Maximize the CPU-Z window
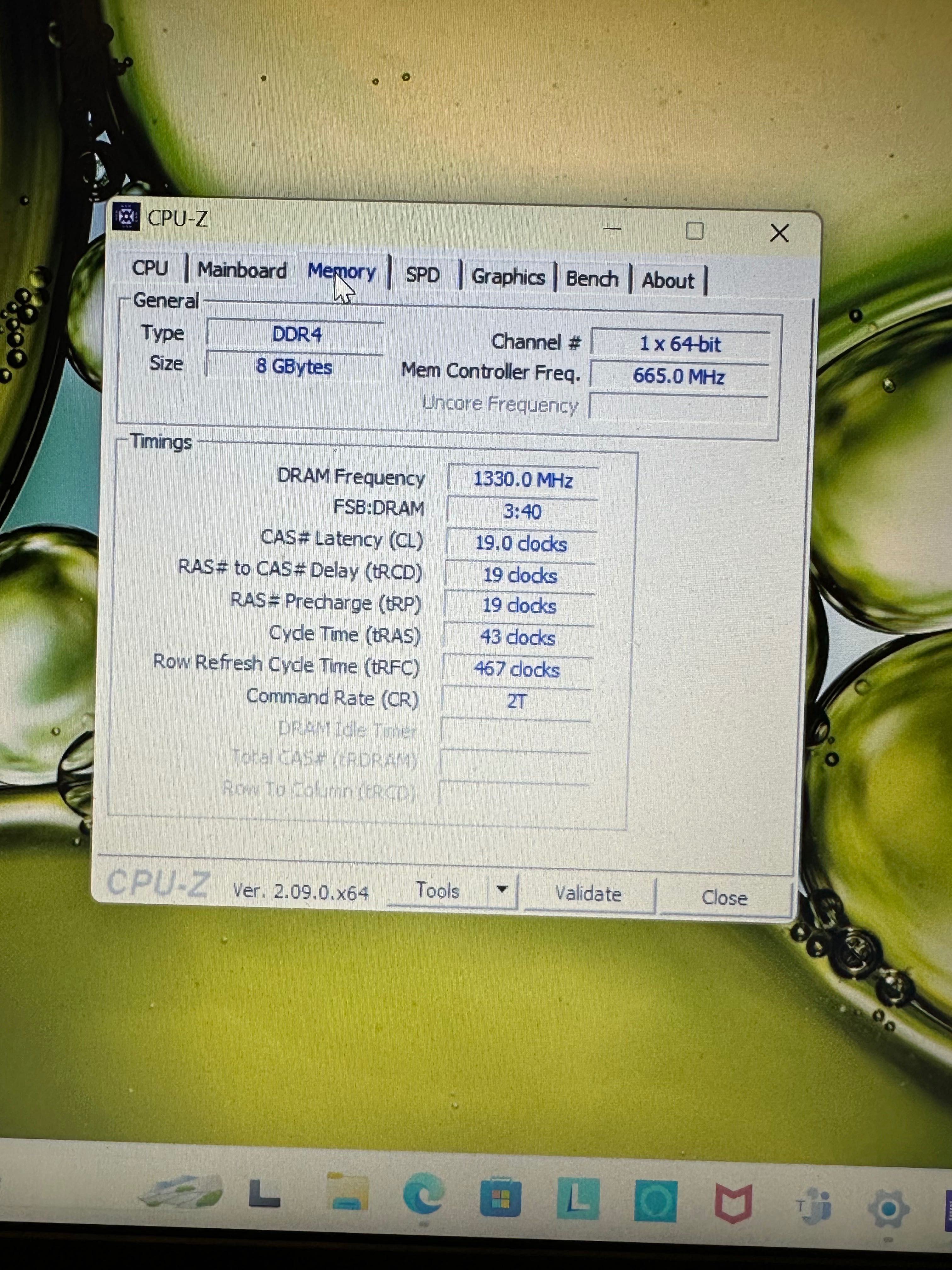Screen dimensions: 952x1270 pyautogui.click(x=694, y=232)
